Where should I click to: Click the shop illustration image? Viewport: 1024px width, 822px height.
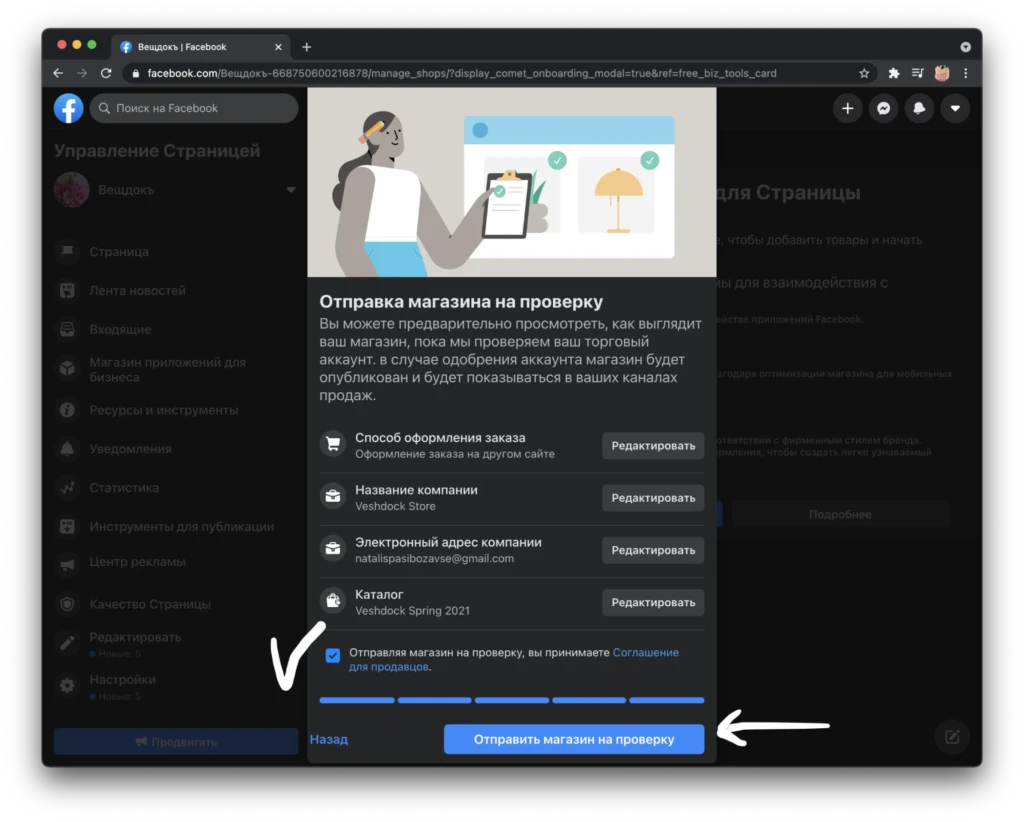coord(512,182)
